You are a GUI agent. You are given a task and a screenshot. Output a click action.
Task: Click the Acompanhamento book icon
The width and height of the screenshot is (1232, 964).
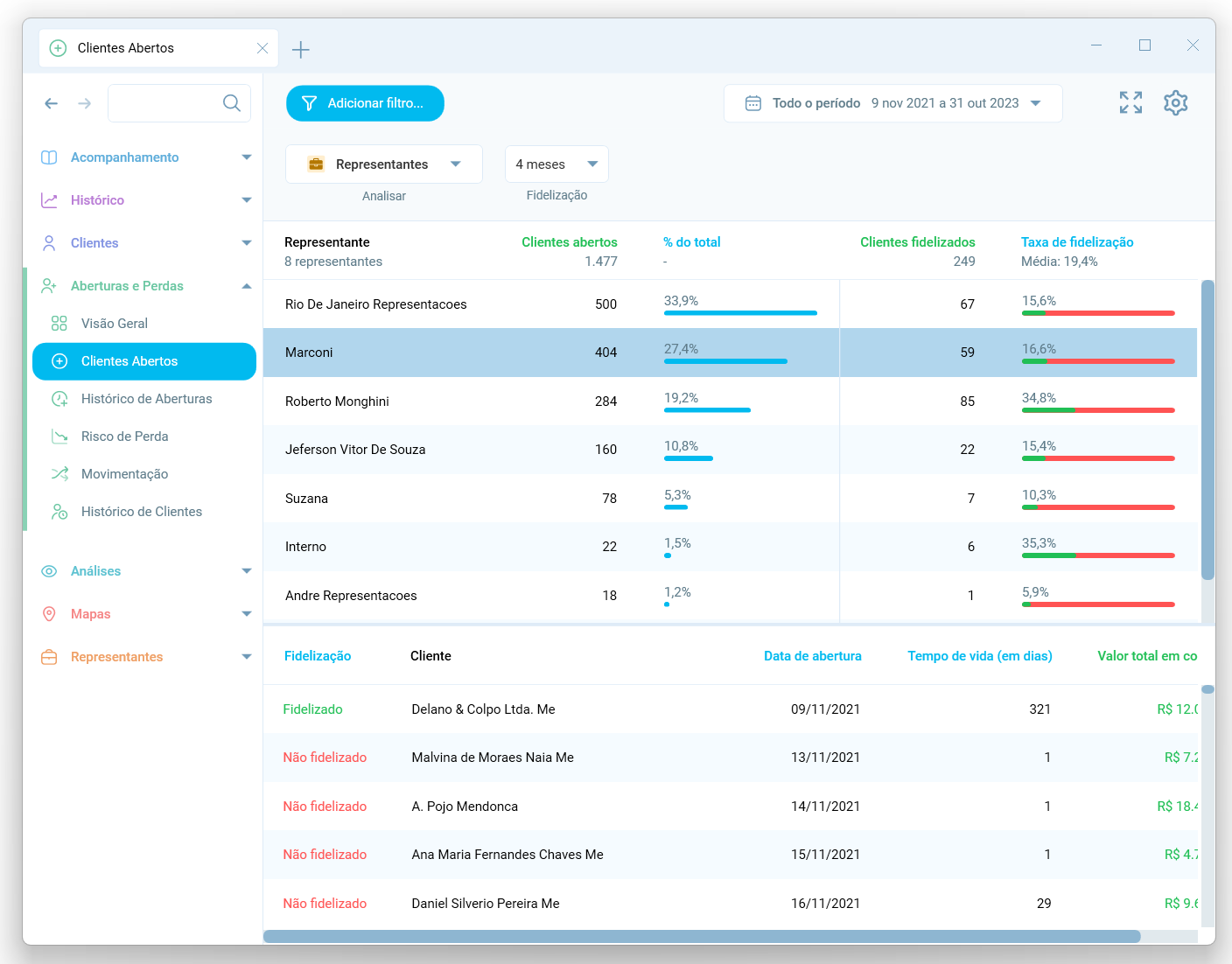pos(49,157)
